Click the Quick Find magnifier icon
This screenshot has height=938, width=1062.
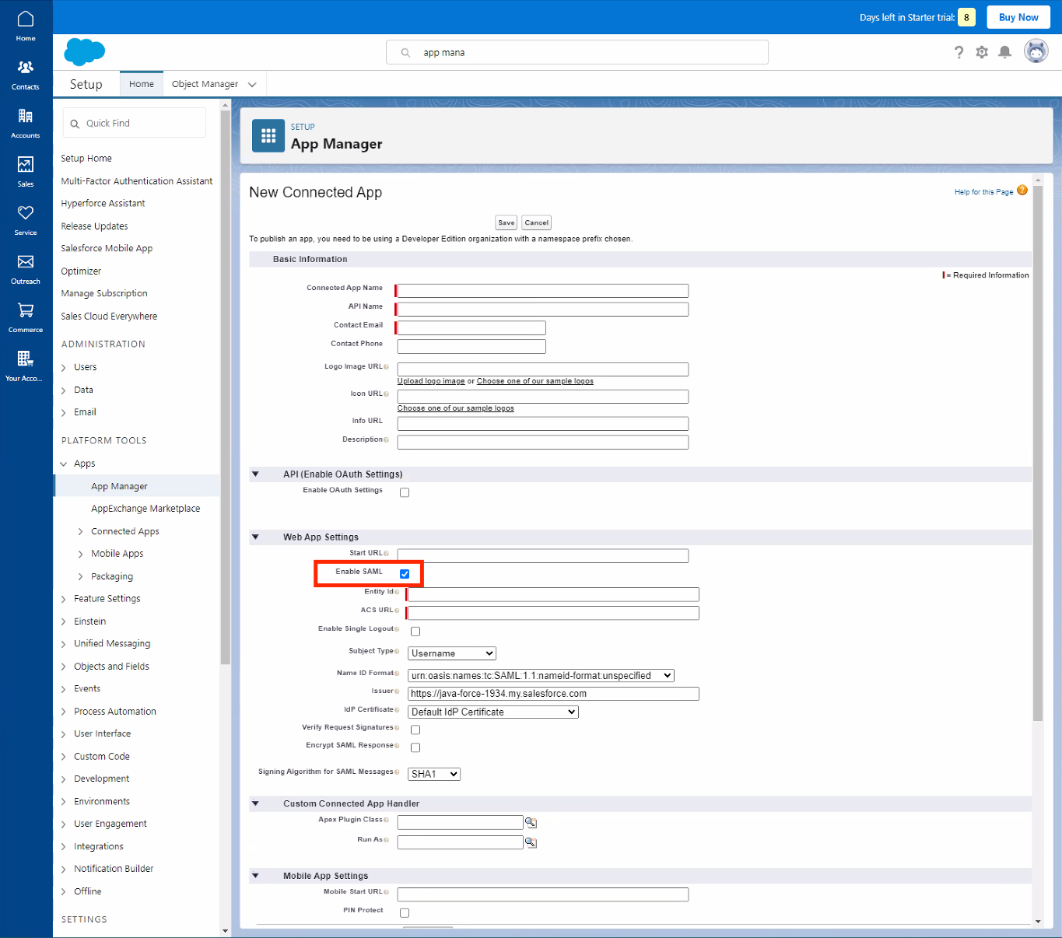pyautogui.click(x=75, y=124)
